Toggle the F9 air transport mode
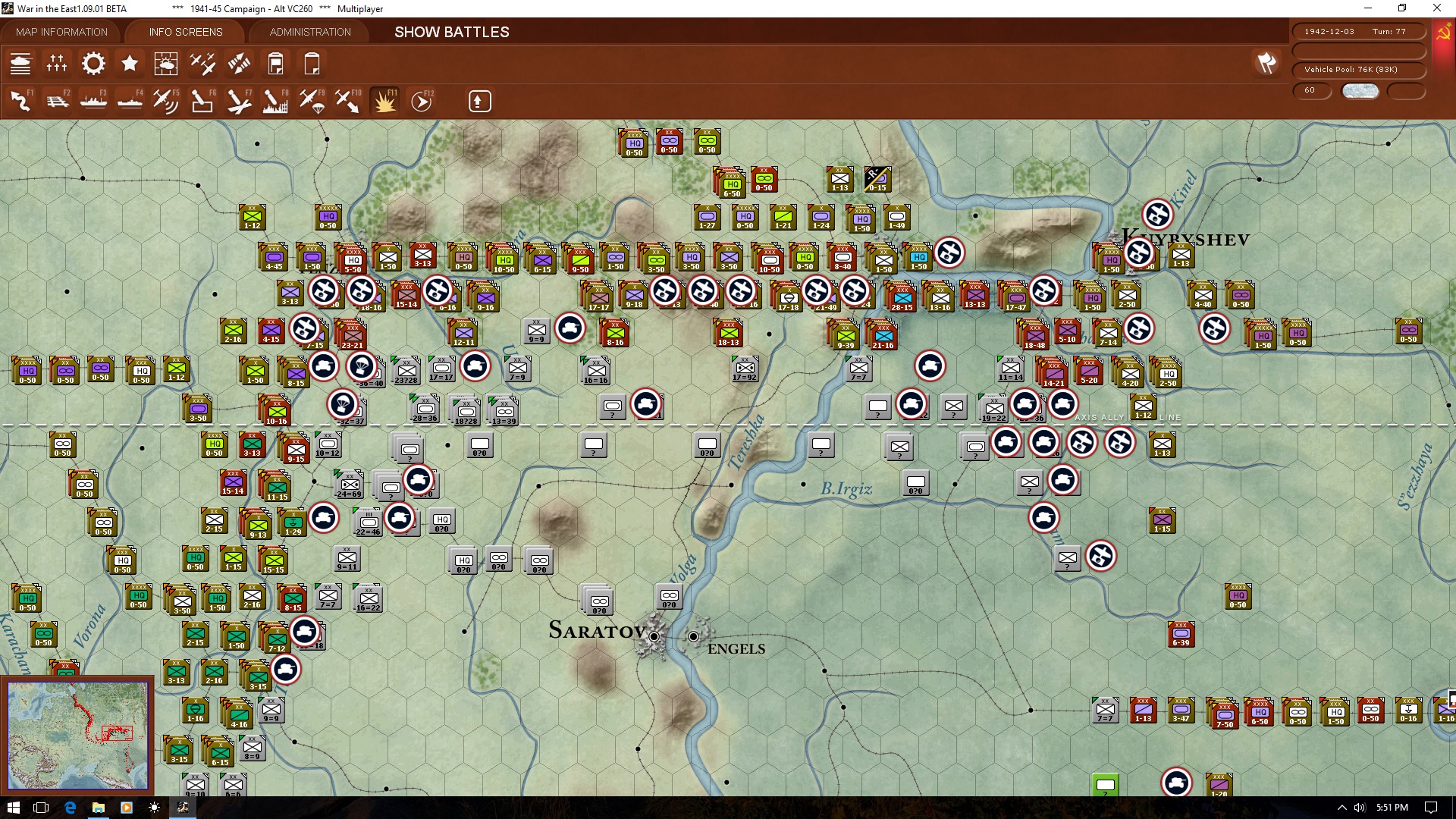 312,101
